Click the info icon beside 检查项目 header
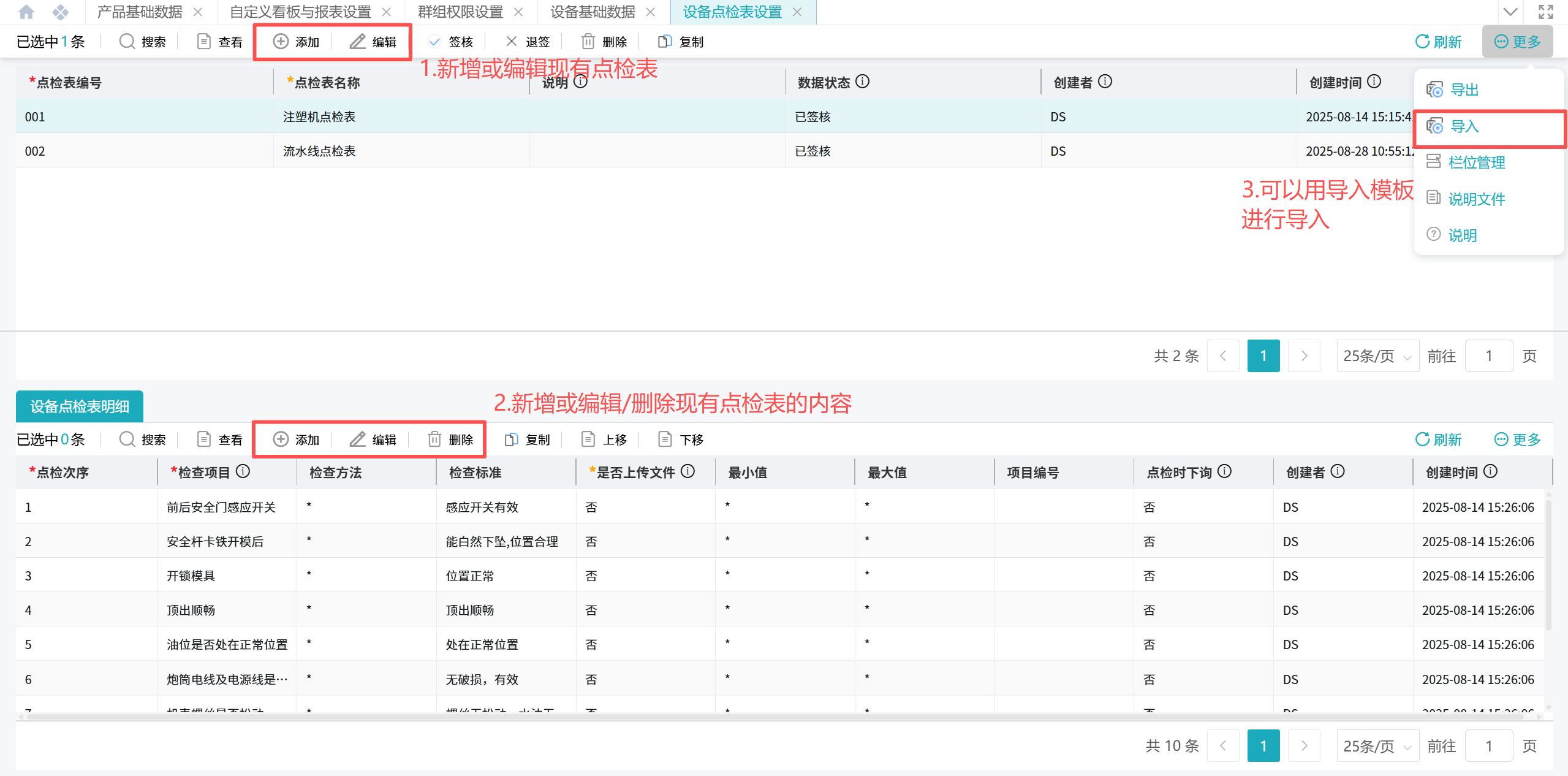The image size is (1568, 776). click(243, 471)
